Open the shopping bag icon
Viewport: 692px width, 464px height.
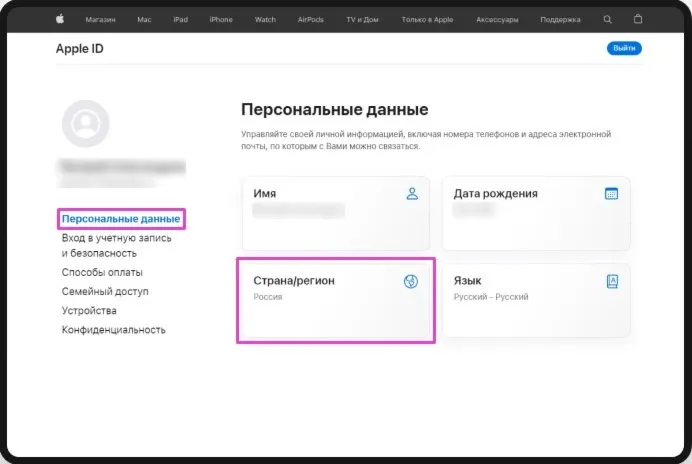pyautogui.click(x=638, y=19)
